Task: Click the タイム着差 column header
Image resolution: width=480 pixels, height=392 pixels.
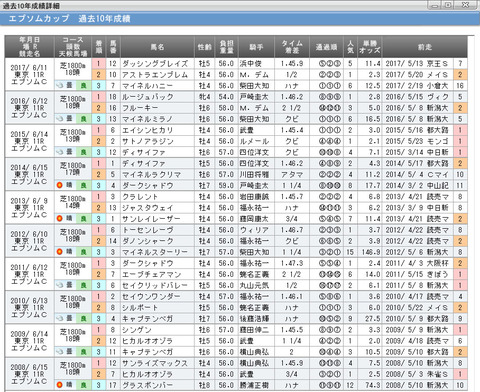Action: pos(292,47)
